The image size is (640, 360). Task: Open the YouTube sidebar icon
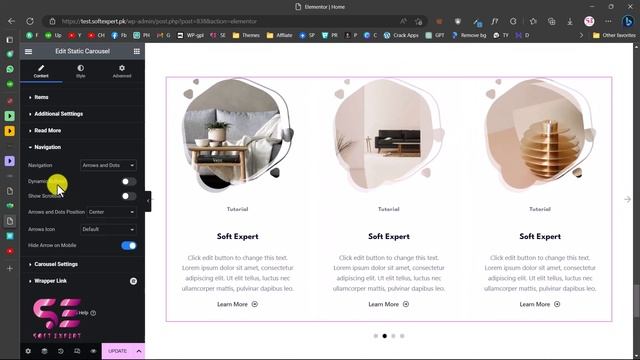[x=10, y=251]
